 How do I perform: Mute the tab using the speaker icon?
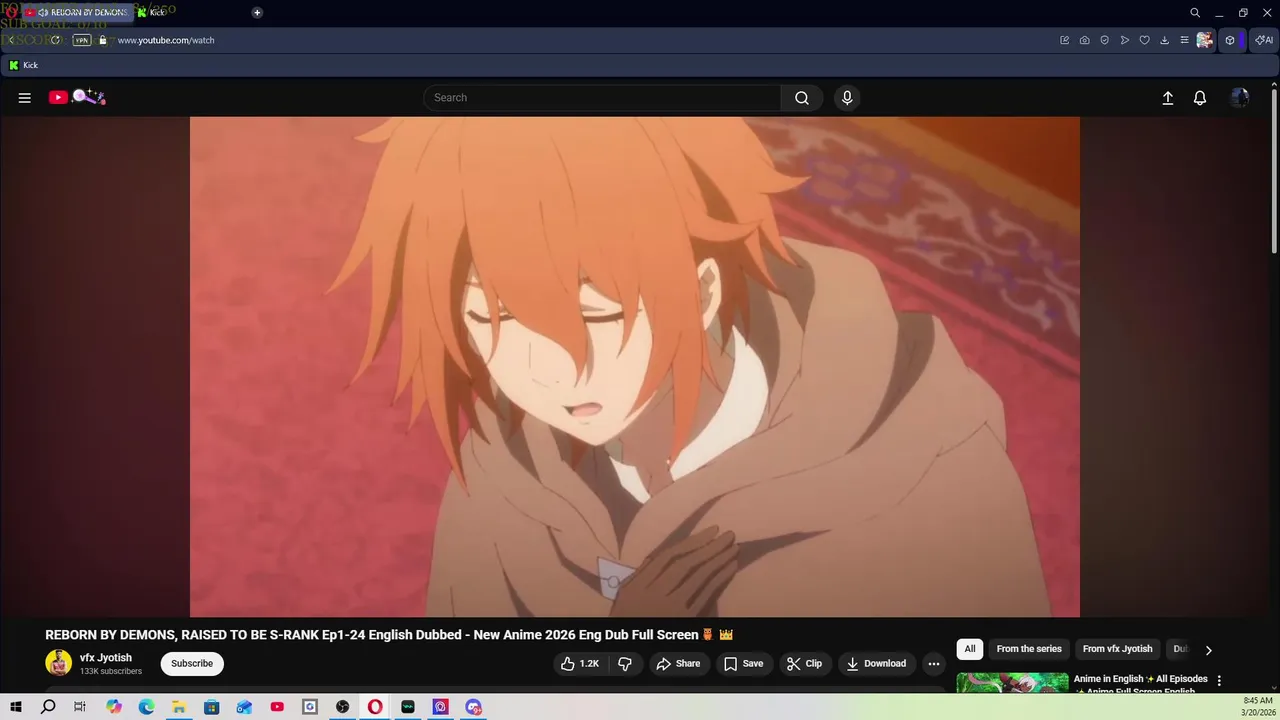coord(43,13)
